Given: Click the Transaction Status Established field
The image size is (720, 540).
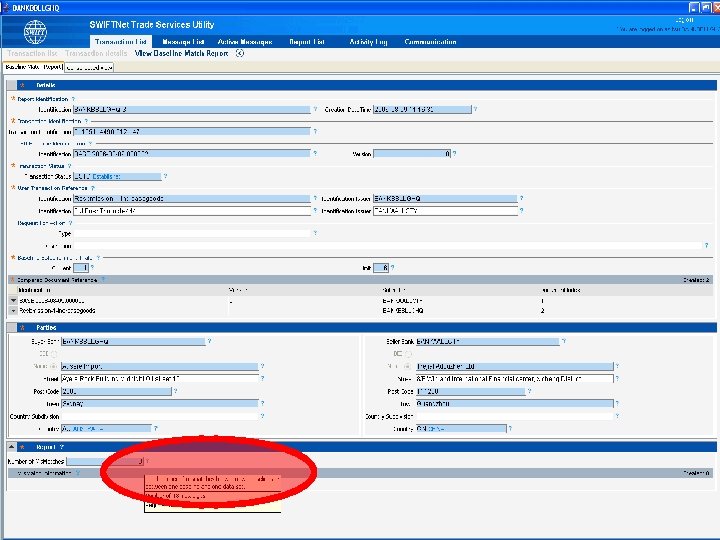Looking at the screenshot, I should pyautogui.click(x=117, y=176).
